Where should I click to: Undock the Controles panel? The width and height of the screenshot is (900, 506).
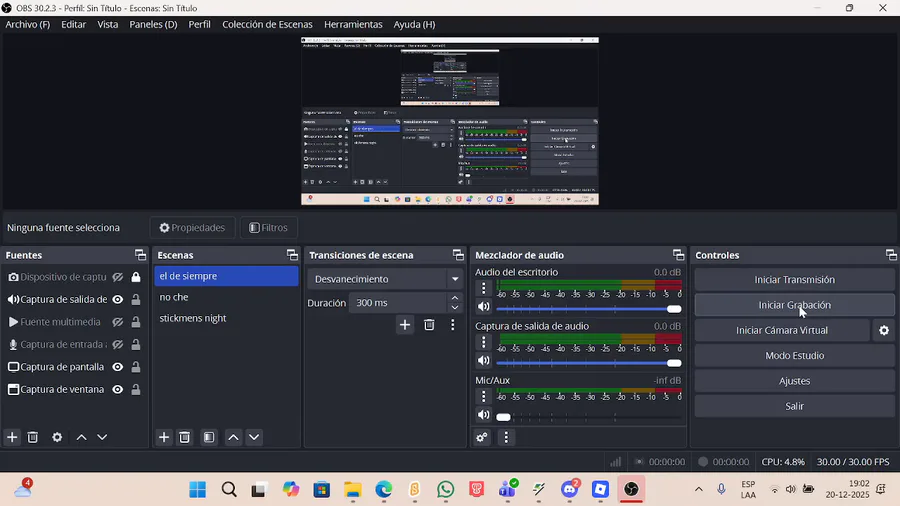[891, 255]
